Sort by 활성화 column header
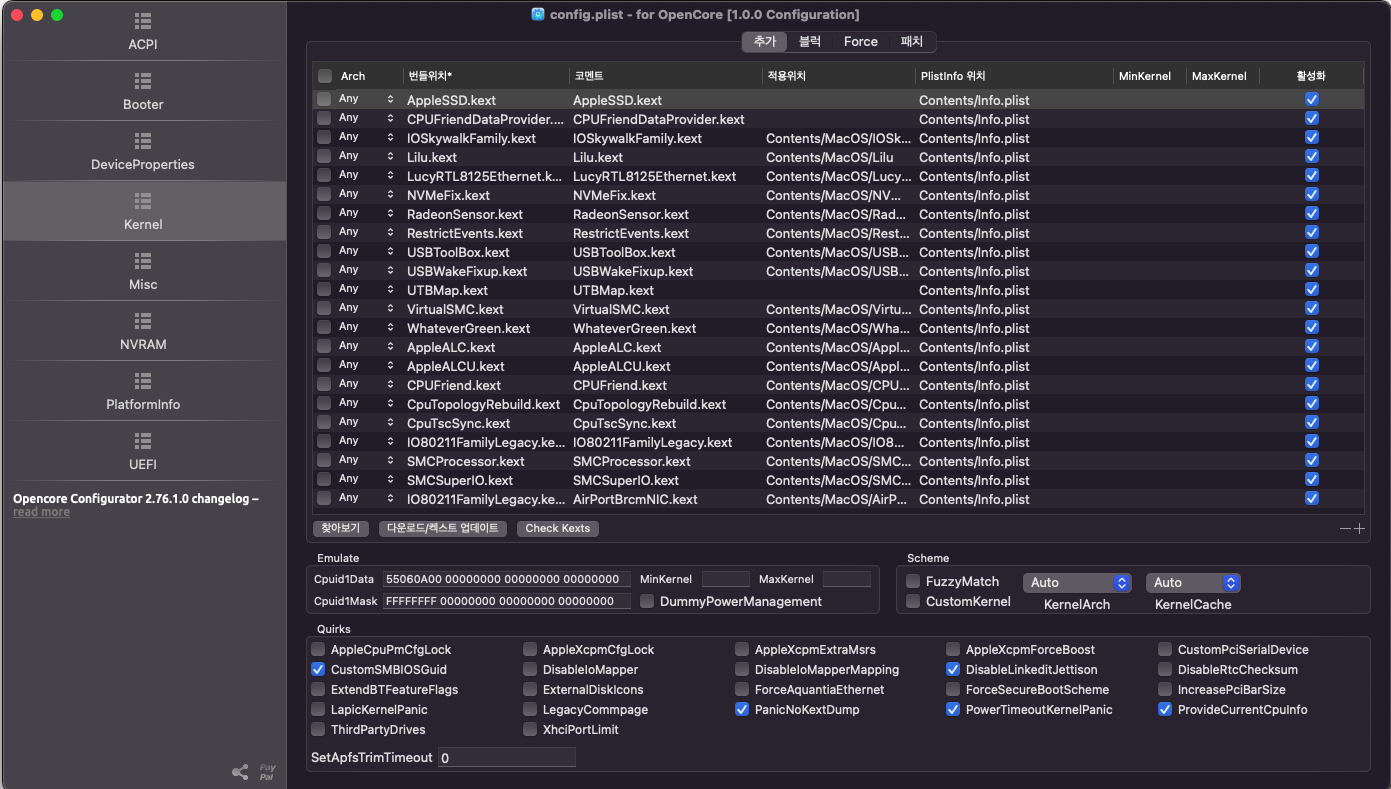 click(1311, 76)
